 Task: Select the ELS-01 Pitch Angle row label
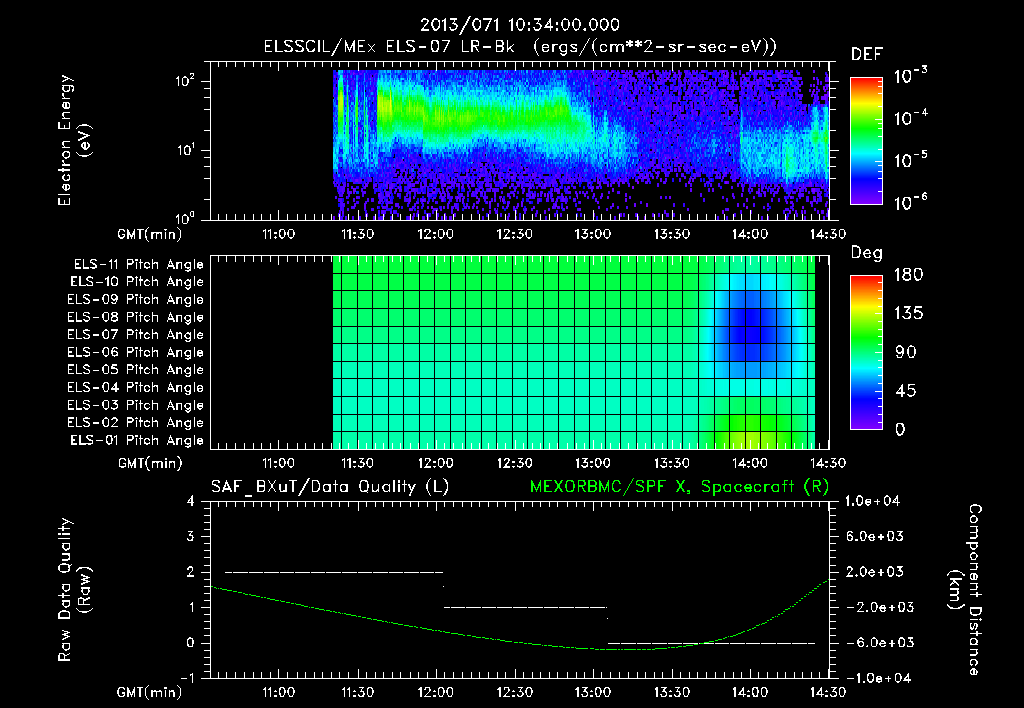click(137, 440)
